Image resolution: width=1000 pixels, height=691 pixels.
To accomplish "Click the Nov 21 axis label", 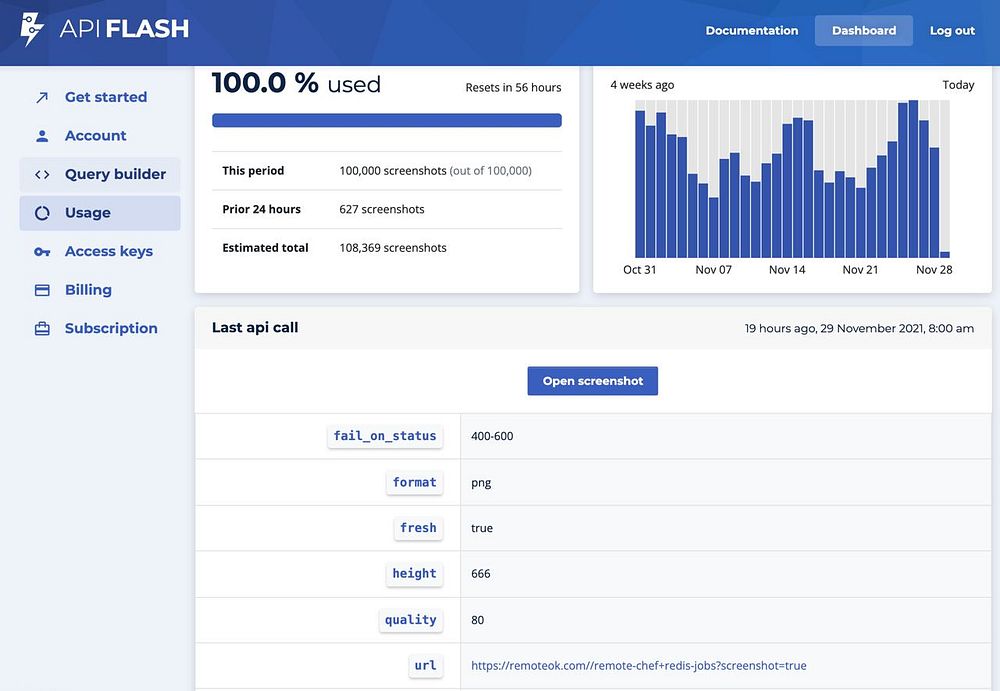I will pyautogui.click(x=860, y=270).
